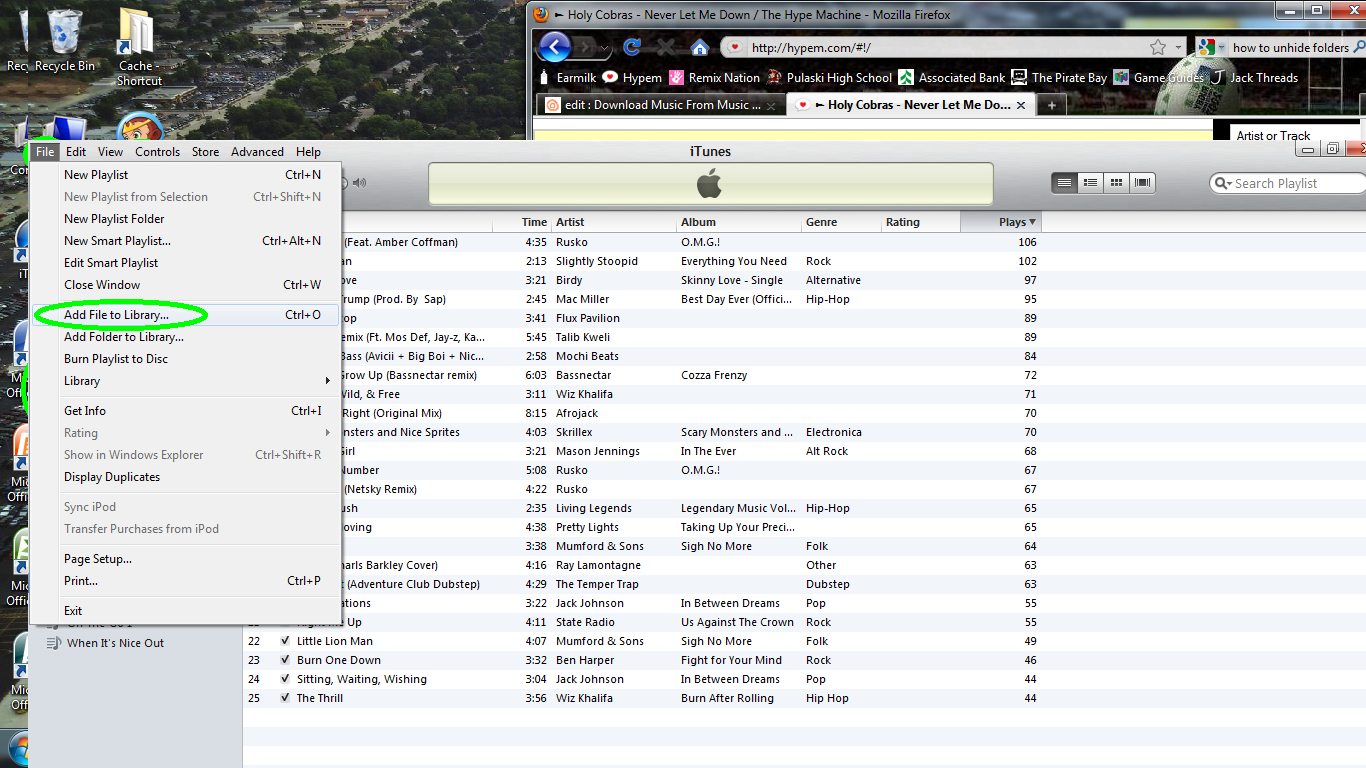Image resolution: width=1366 pixels, height=768 pixels.
Task: Click Exit in the File menu
Action: point(186,611)
